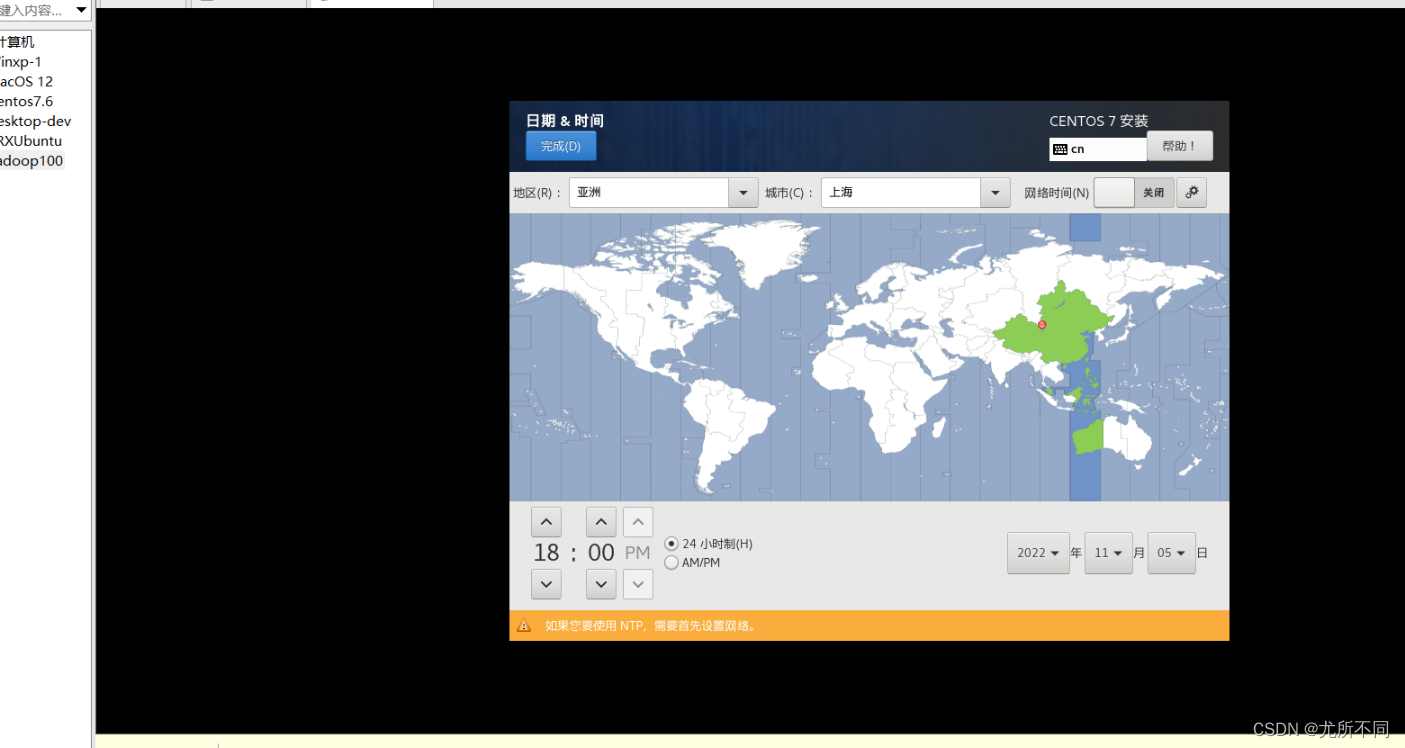Open the sidebar search box dropdown arrow
1405x748 pixels.
tap(81, 10)
